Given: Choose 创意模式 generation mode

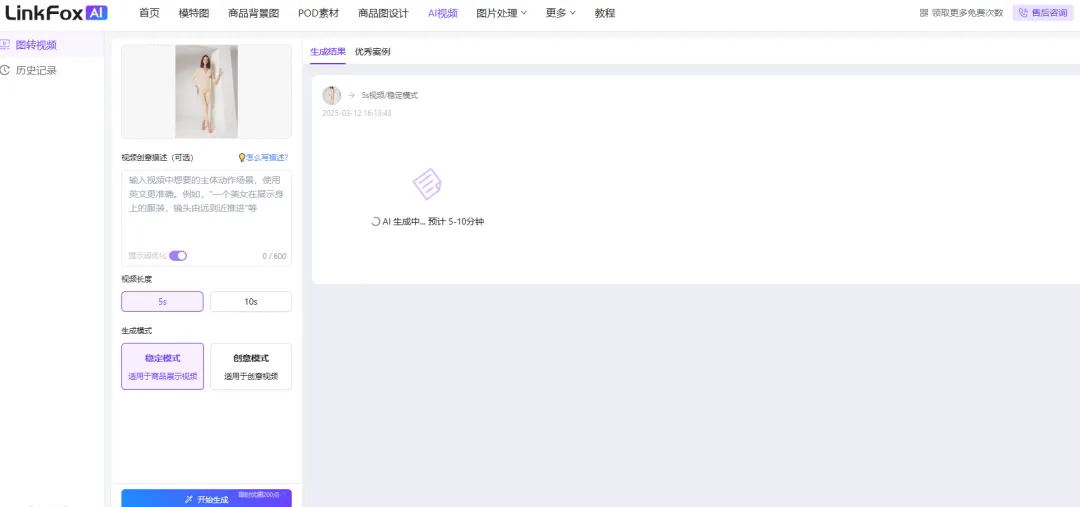Looking at the screenshot, I should click(x=251, y=366).
